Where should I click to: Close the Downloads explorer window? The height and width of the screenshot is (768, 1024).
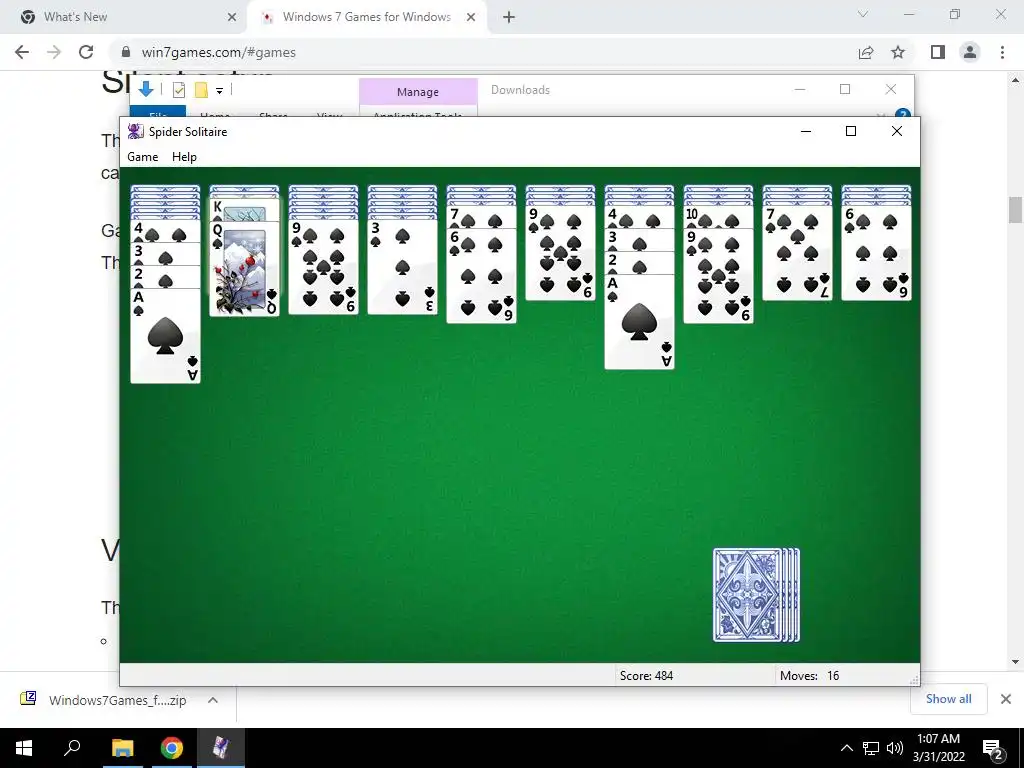(891, 89)
